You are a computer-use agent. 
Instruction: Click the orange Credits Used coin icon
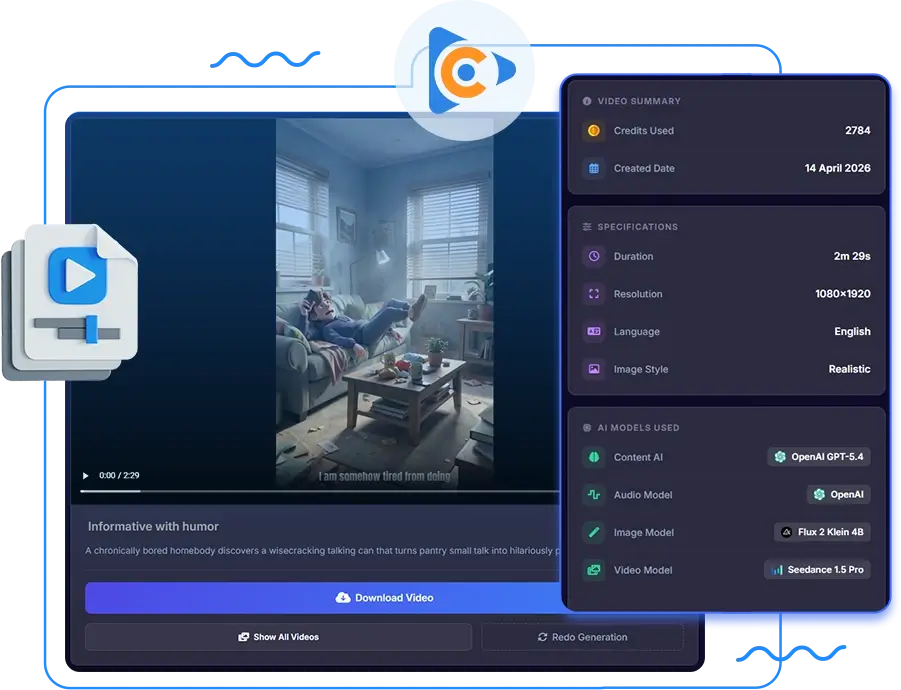(x=594, y=131)
